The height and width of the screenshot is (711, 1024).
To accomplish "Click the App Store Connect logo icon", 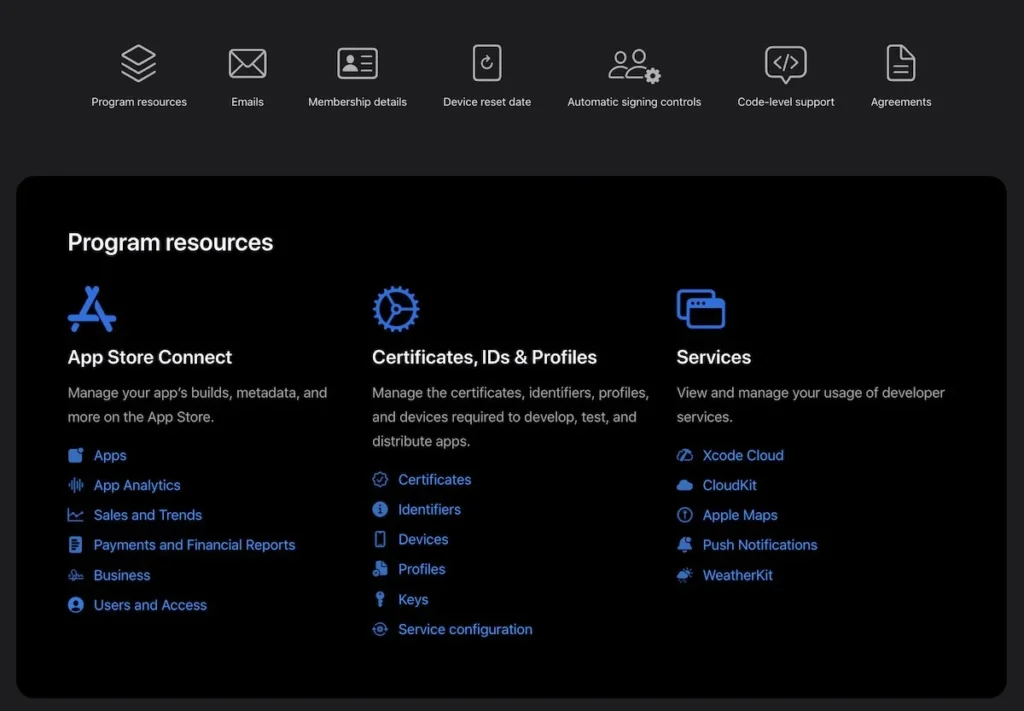I will point(92,309).
